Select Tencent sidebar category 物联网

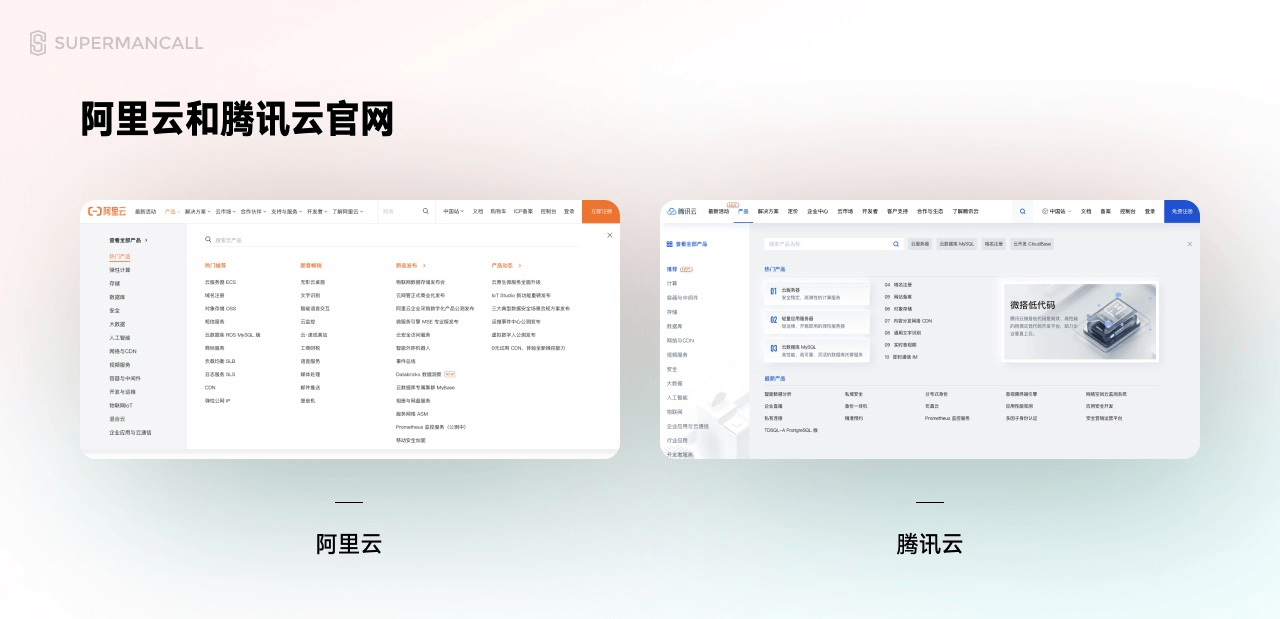(675, 412)
